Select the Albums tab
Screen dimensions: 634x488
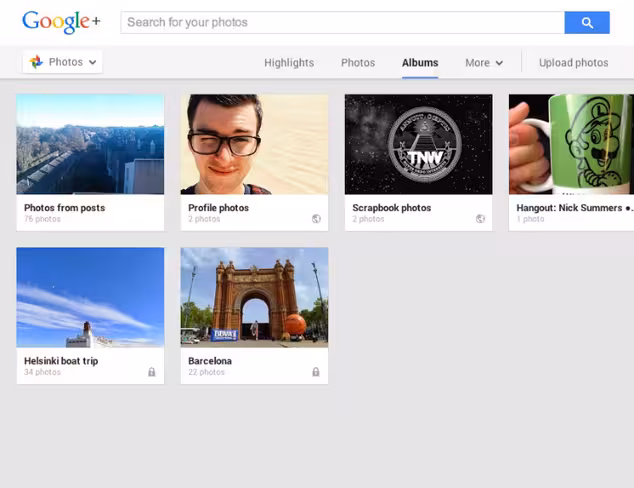(420, 63)
